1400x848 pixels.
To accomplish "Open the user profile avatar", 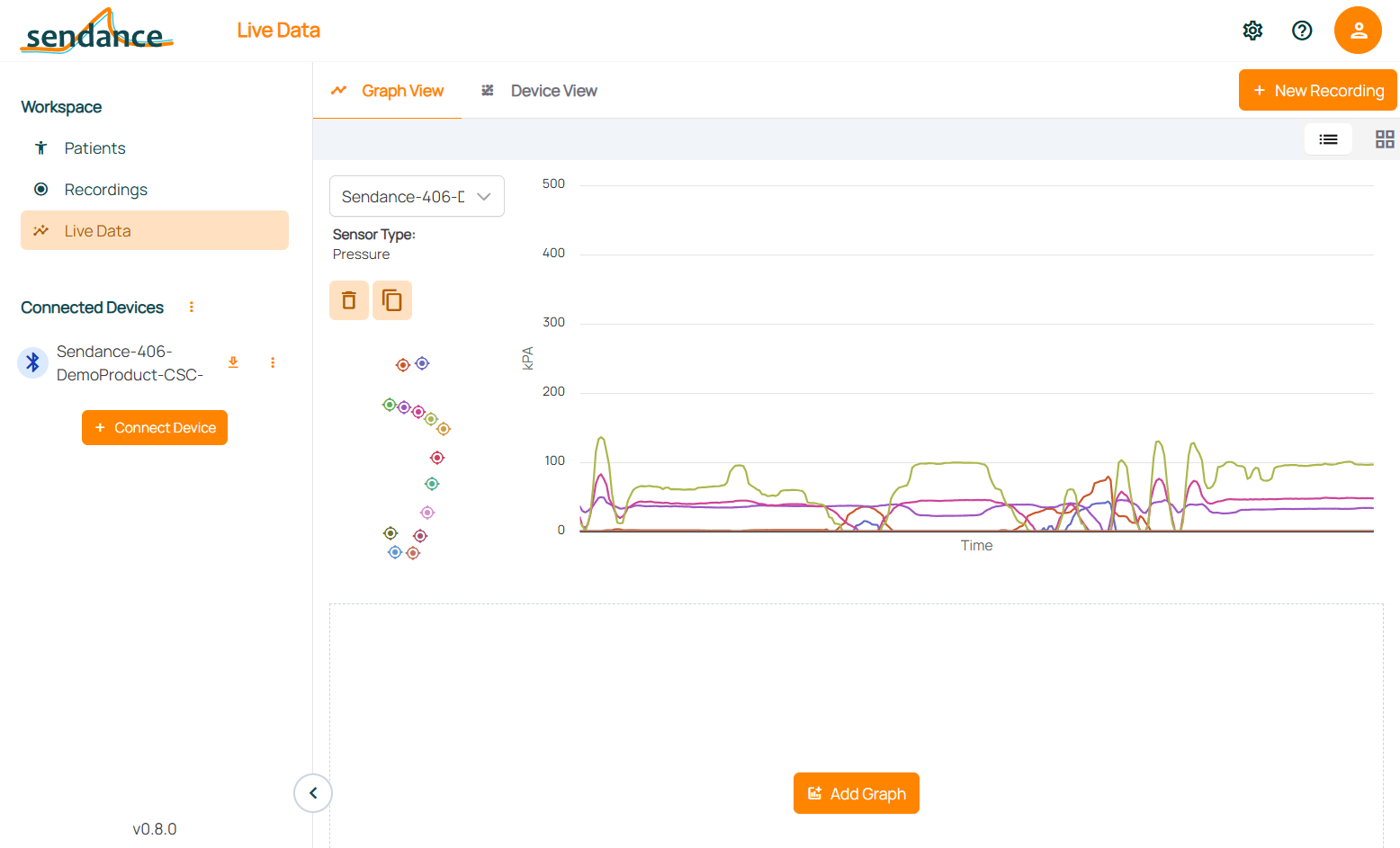I will click(x=1358, y=31).
